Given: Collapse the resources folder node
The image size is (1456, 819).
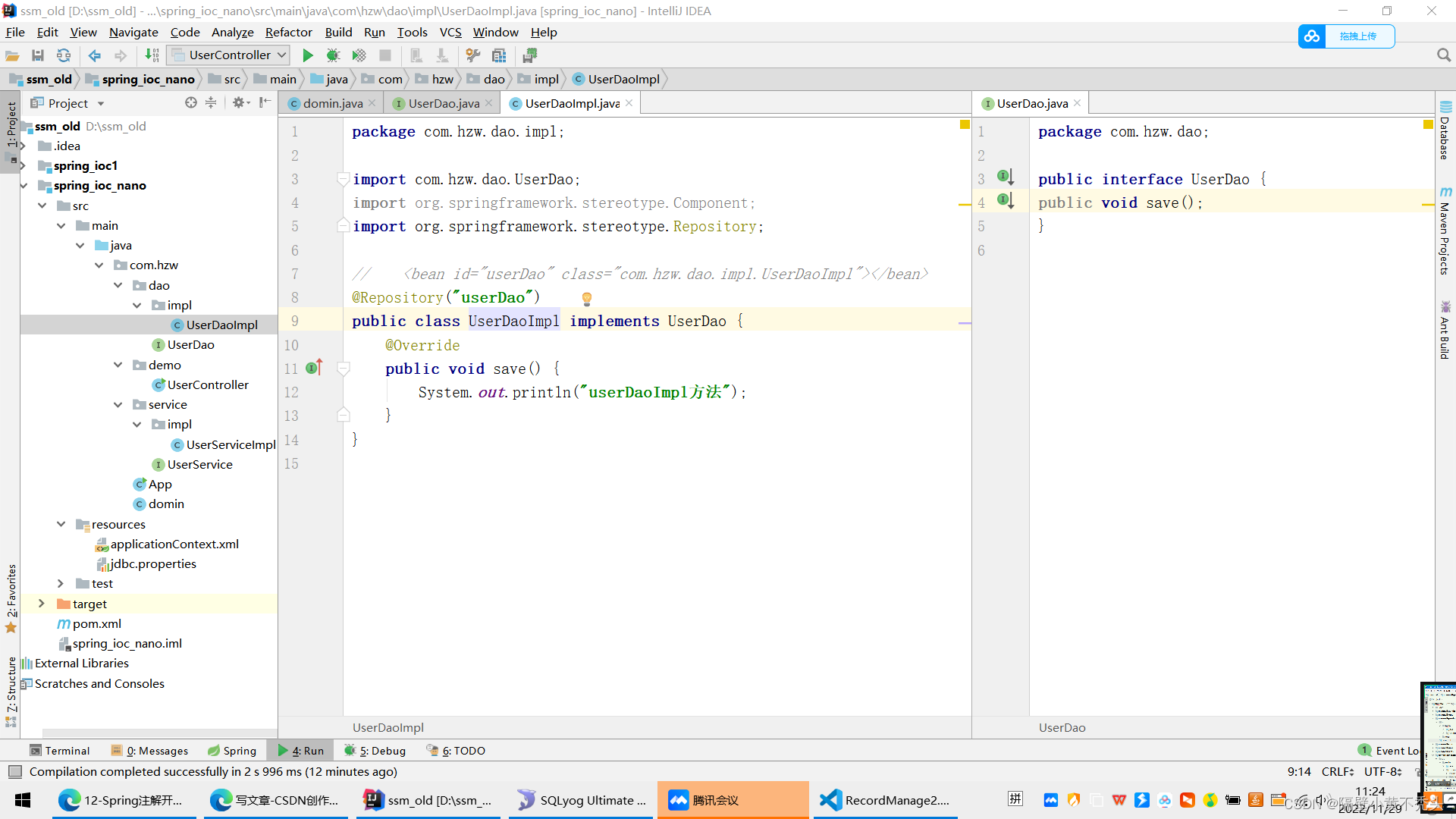Looking at the screenshot, I should 61,524.
